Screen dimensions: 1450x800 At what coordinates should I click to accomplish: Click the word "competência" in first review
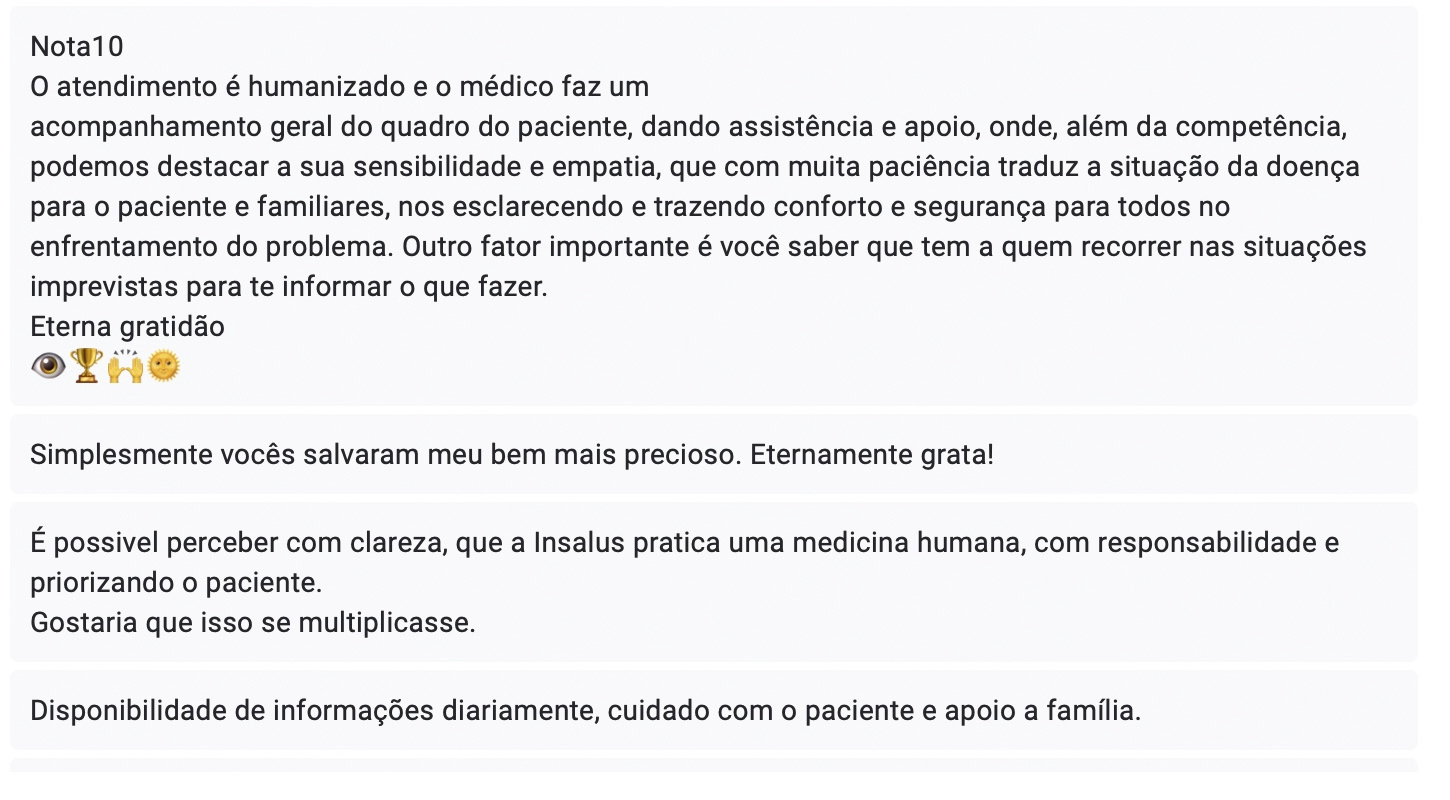pos(1256,127)
